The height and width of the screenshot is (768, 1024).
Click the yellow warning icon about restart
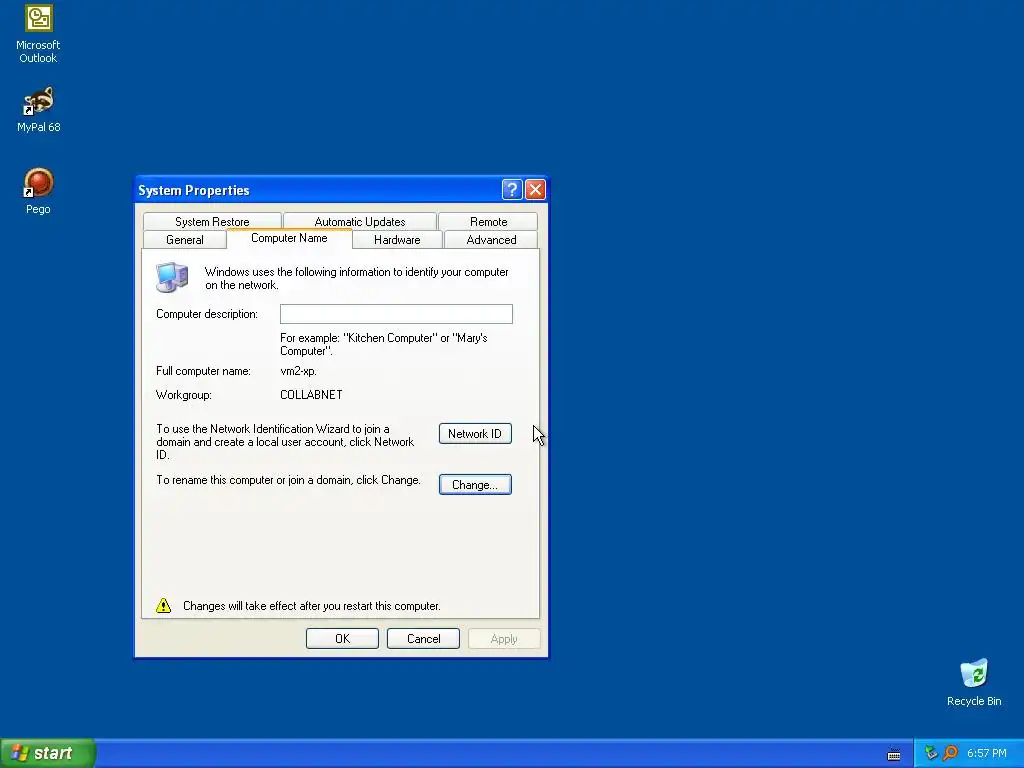point(163,605)
